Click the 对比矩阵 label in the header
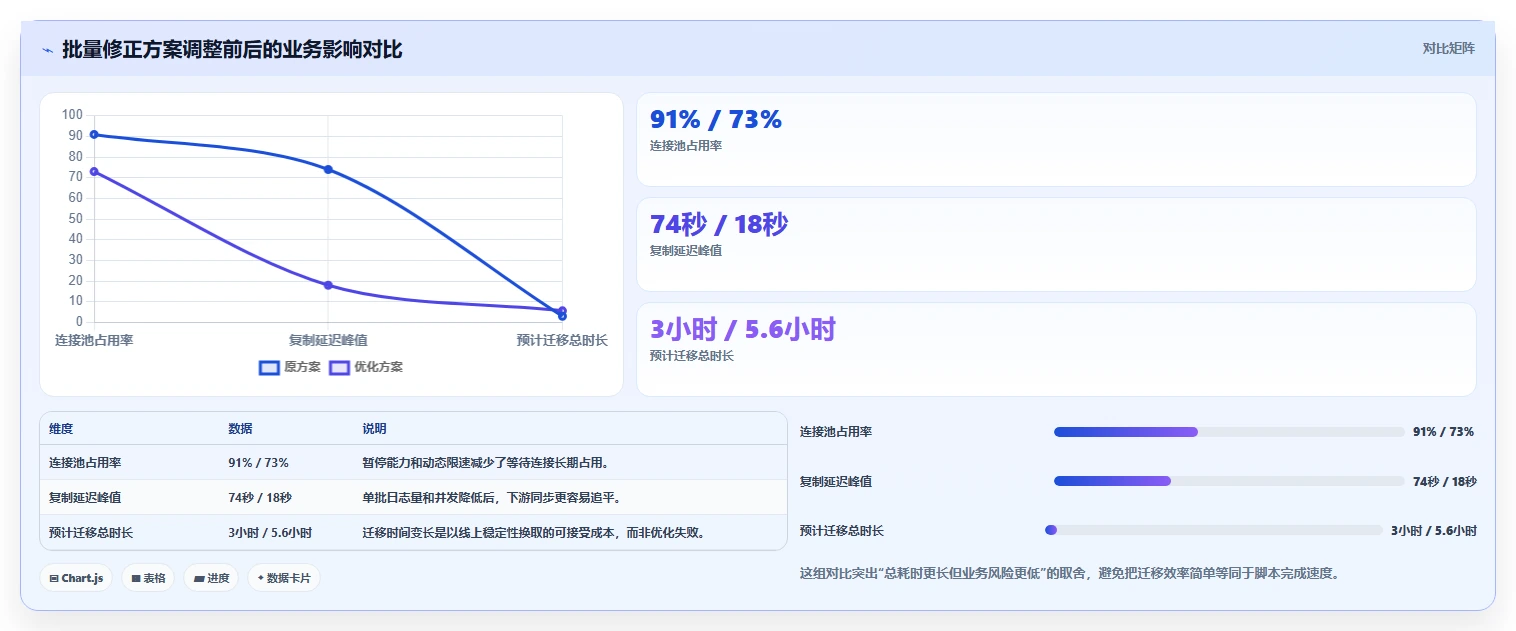Image resolution: width=1516 pixels, height=631 pixels. point(1448,48)
